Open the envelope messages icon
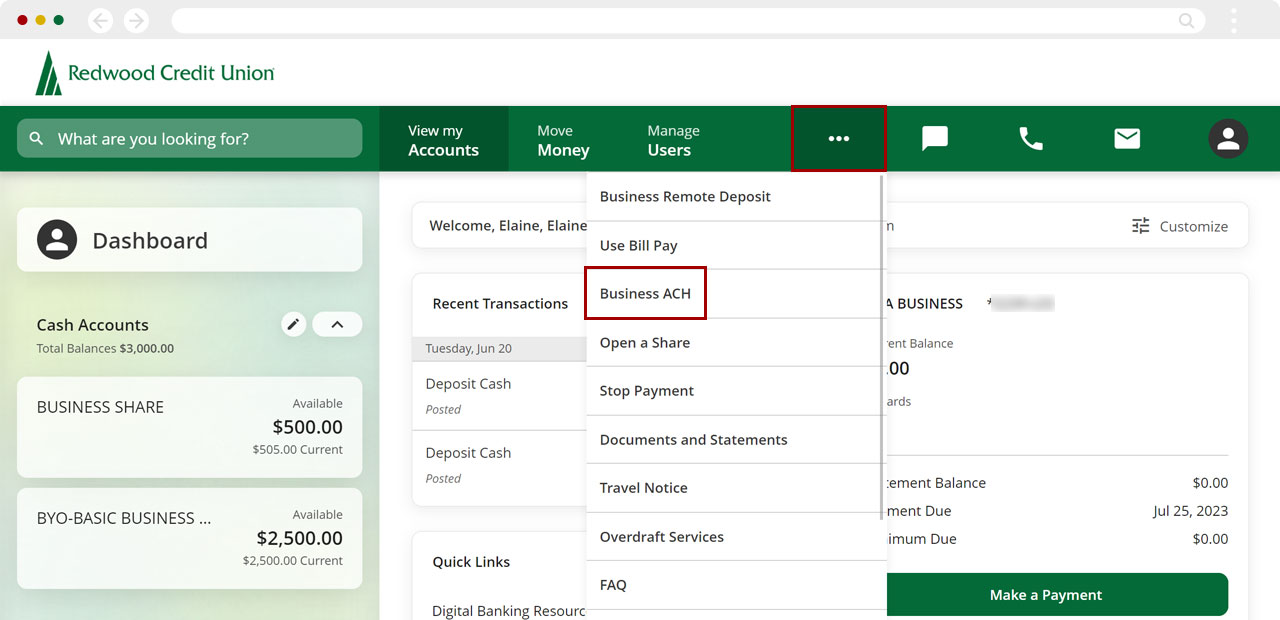This screenshot has width=1280, height=620. (1127, 139)
